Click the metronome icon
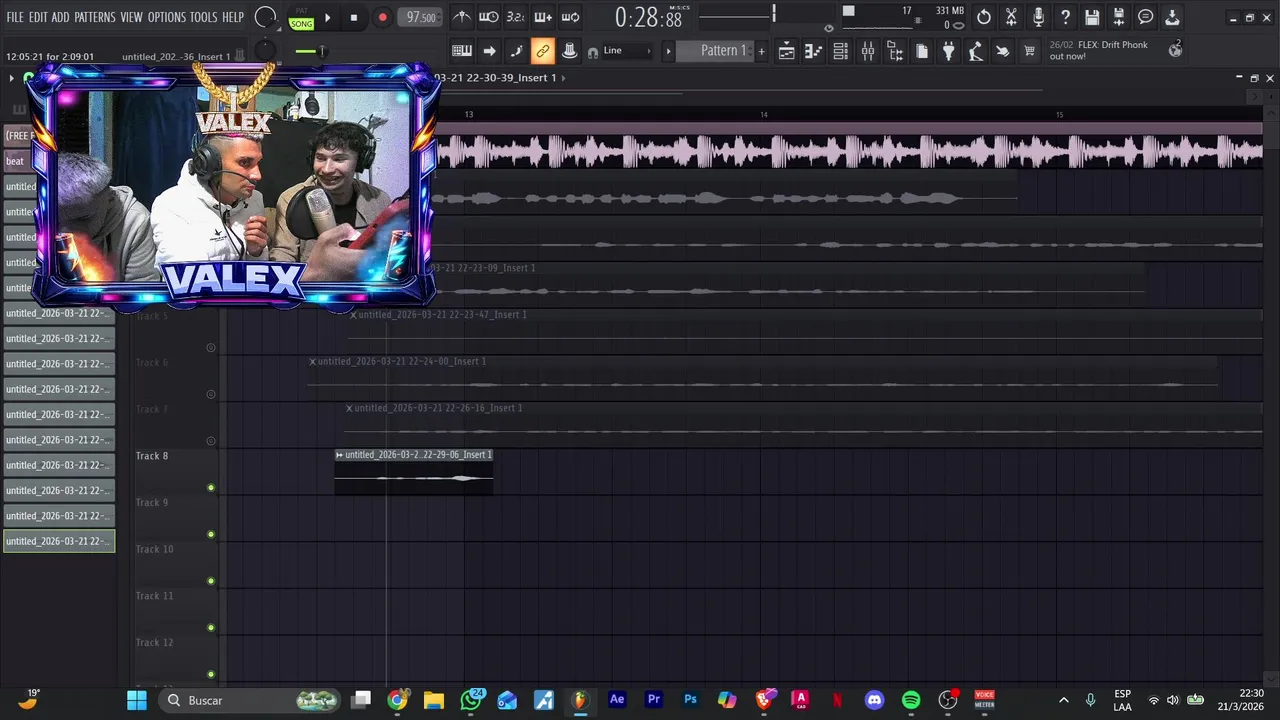Viewport: 1280px width, 720px height. point(462,17)
